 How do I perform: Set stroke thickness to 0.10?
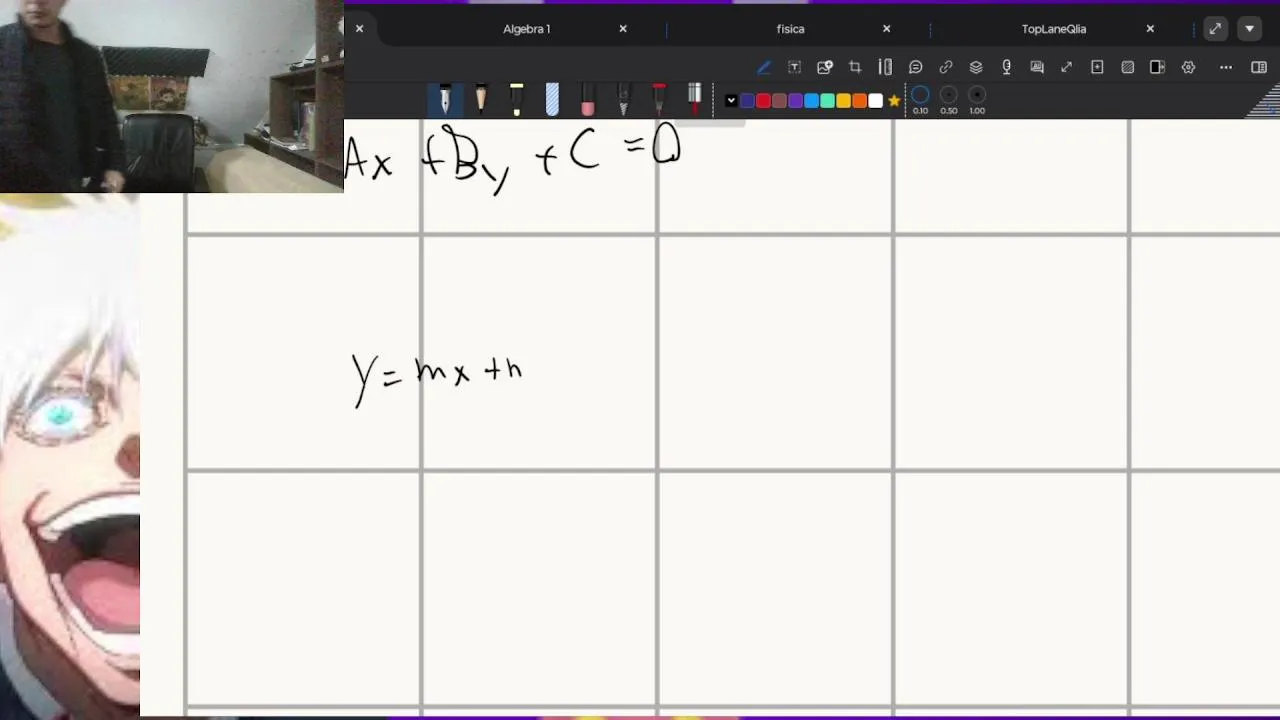click(920, 99)
